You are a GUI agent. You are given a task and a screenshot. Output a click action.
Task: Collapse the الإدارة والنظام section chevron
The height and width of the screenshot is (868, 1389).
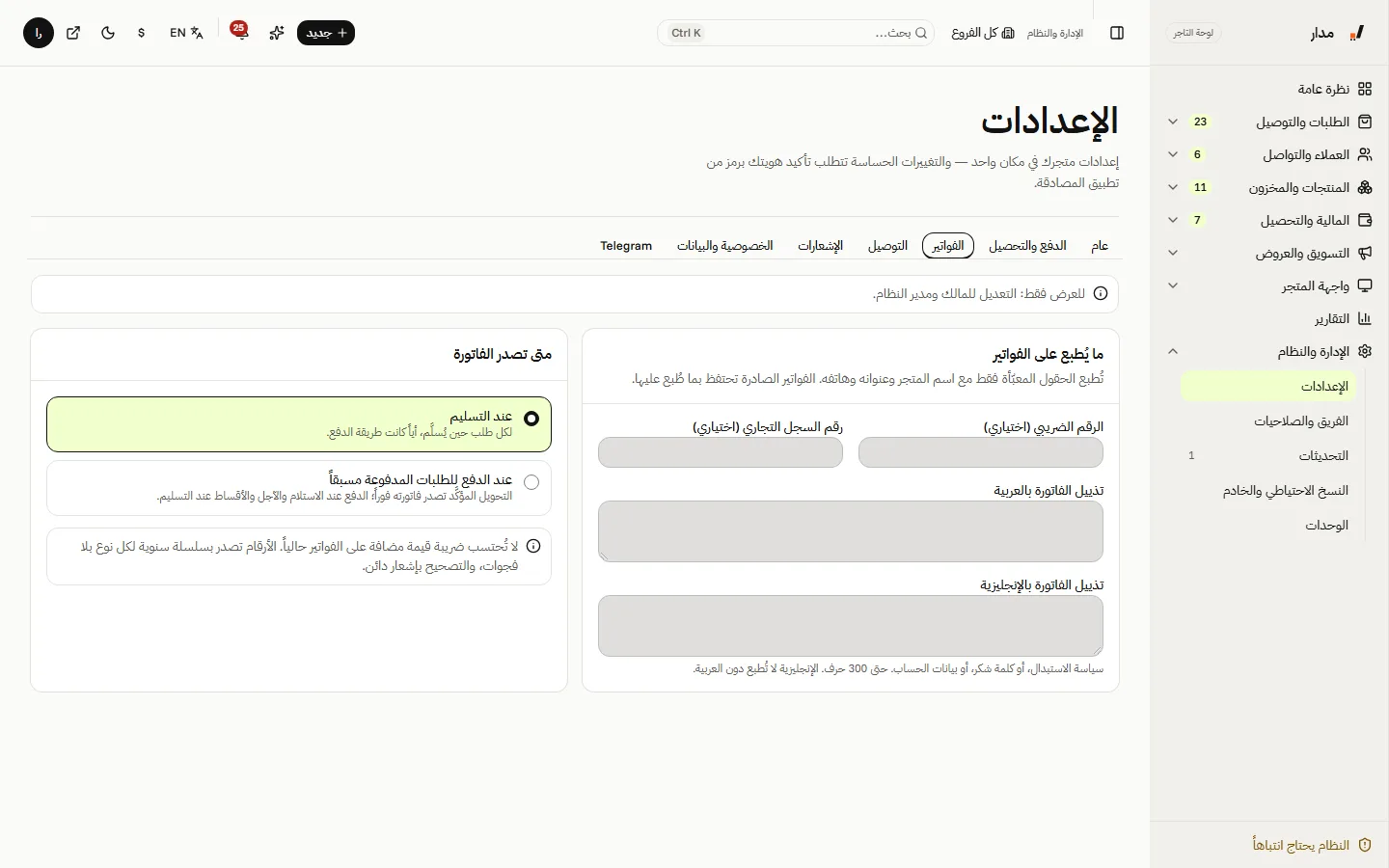tap(1173, 351)
